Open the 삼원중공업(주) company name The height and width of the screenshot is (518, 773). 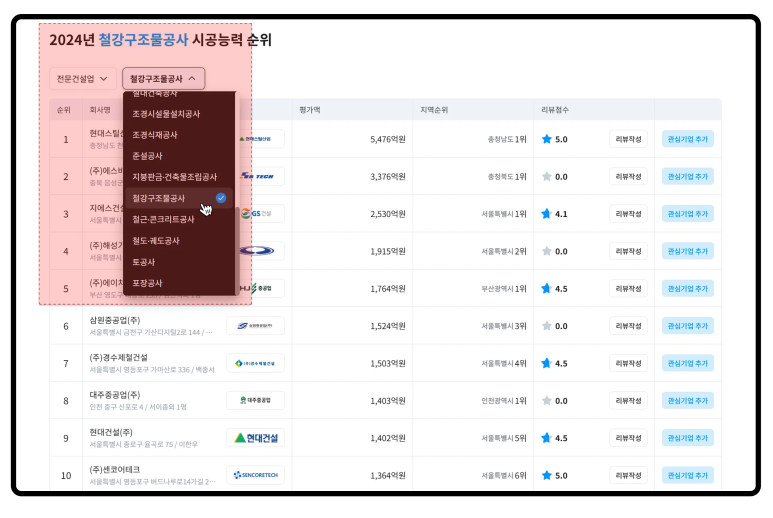pos(115,320)
